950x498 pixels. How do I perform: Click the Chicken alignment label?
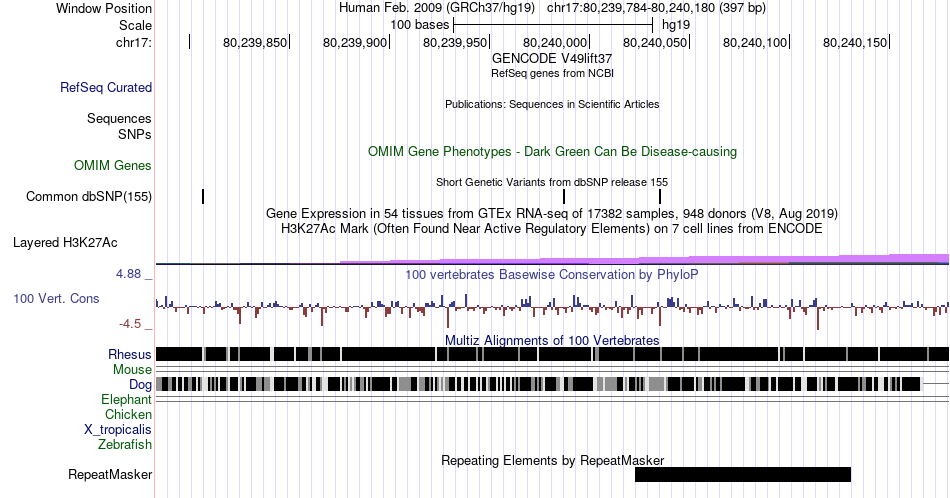tap(128, 414)
